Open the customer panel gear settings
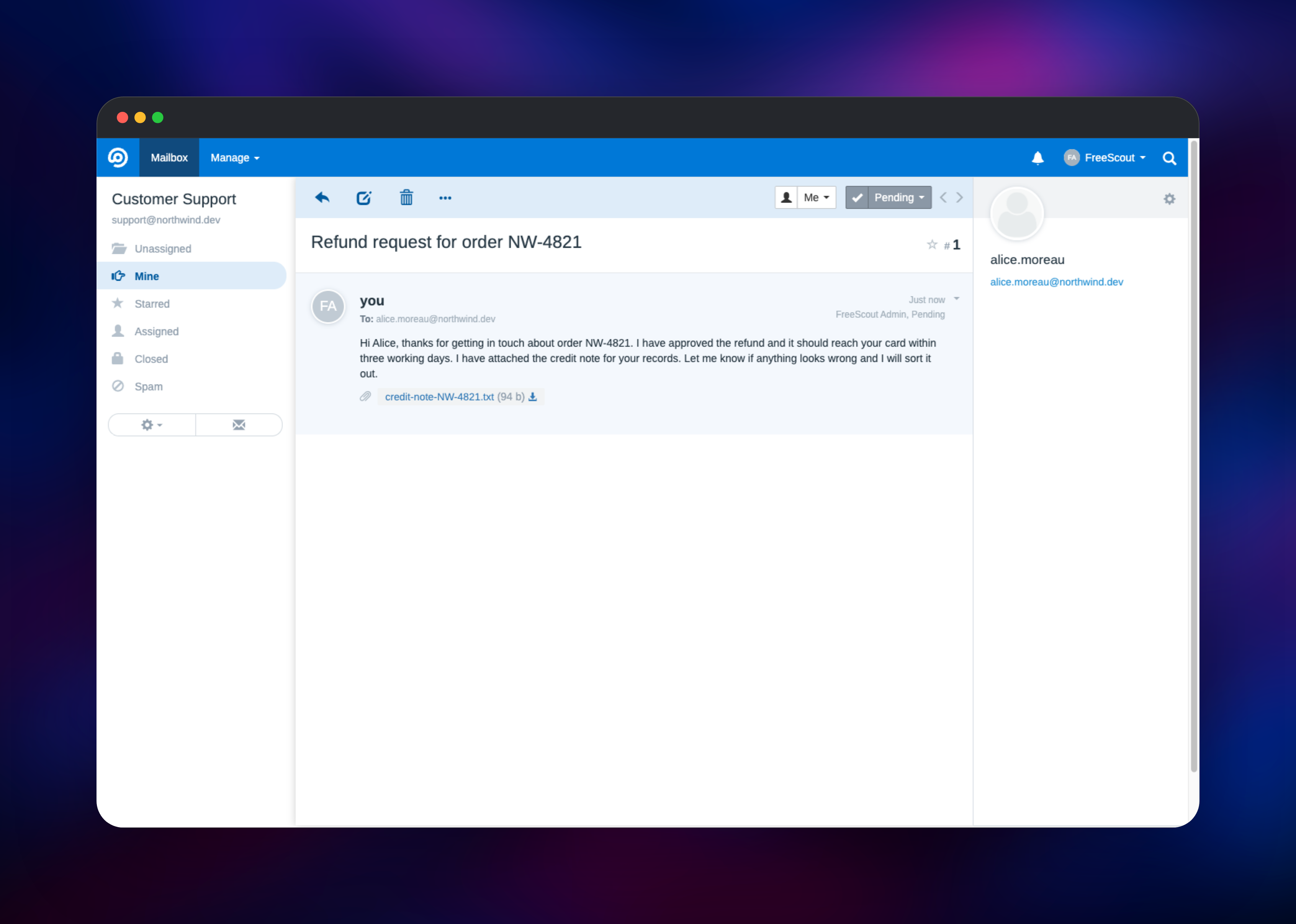Image resolution: width=1296 pixels, height=924 pixels. pyautogui.click(x=1169, y=199)
